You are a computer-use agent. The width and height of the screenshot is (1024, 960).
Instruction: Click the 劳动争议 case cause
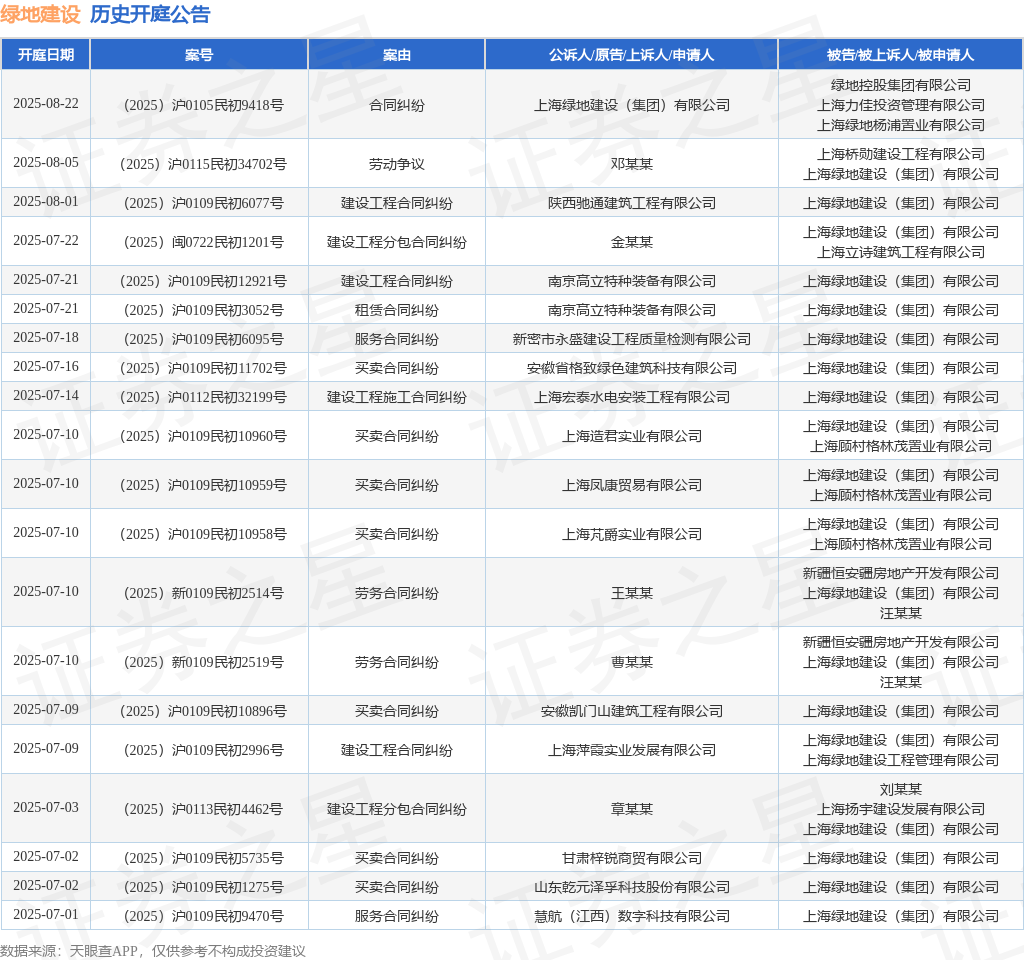[396, 164]
